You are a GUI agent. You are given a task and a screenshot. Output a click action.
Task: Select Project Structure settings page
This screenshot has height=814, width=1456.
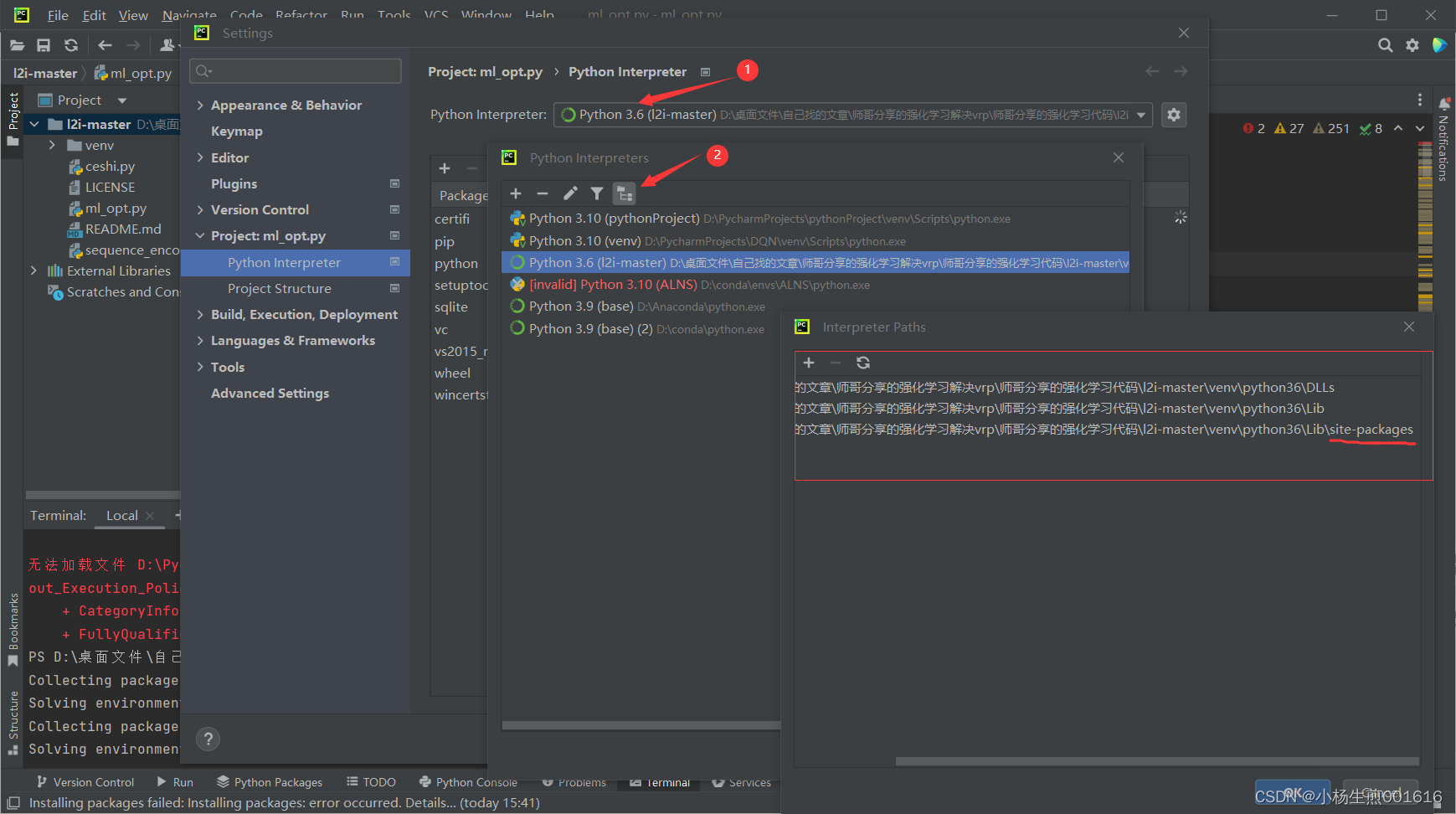[x=280, y=289]
